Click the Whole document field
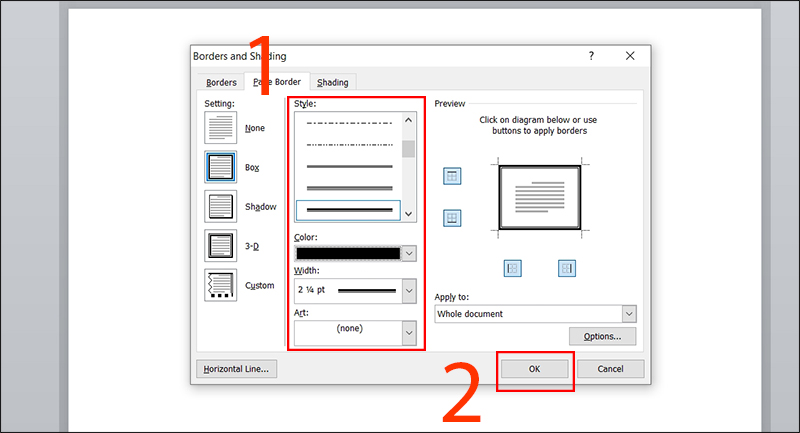 click(528, 314)
